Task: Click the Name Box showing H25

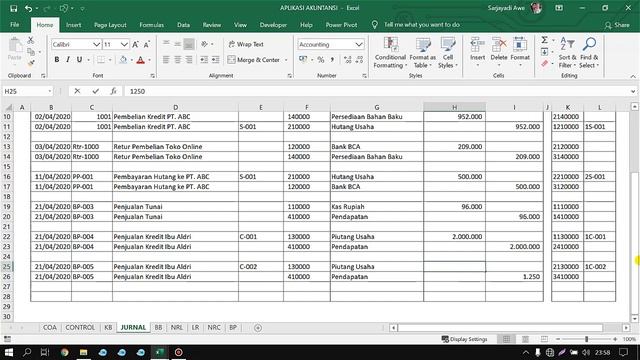Action: (28, 91)
